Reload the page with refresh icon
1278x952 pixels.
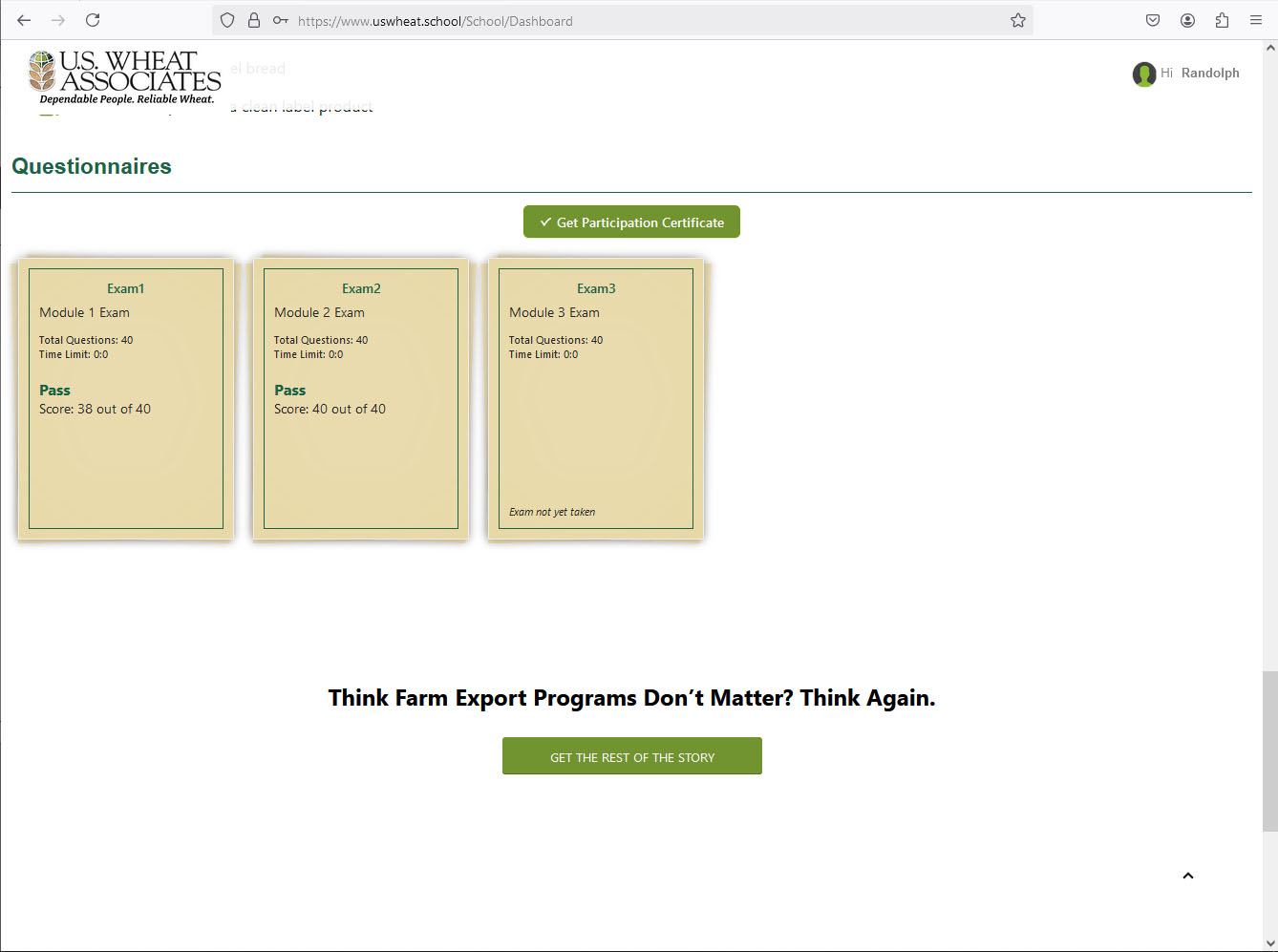pos(93,20)
